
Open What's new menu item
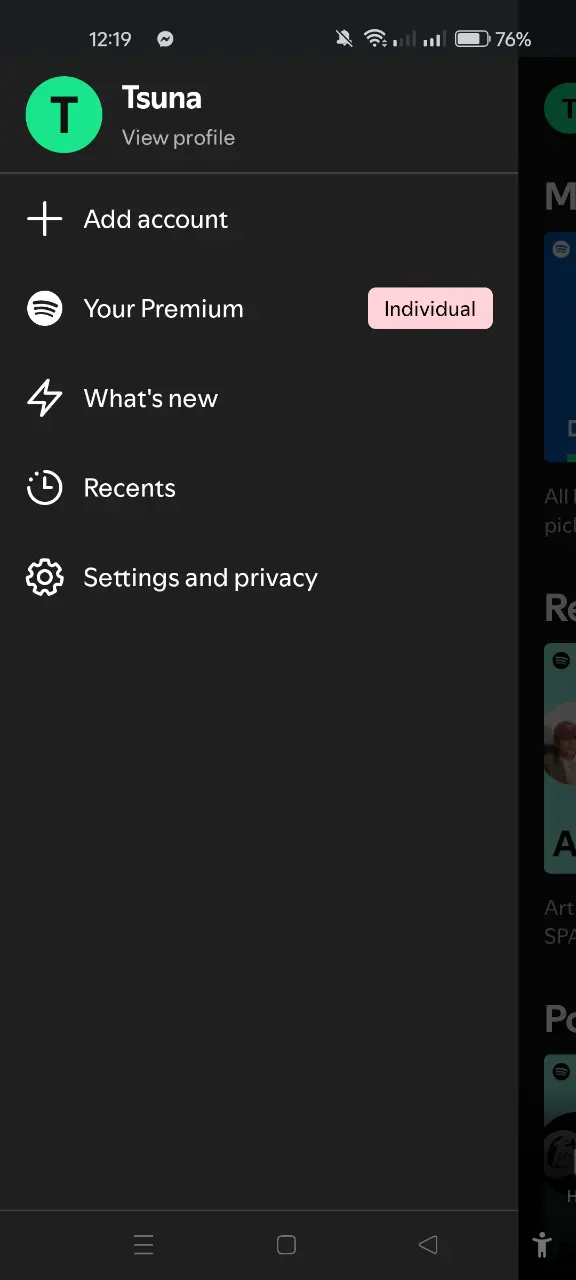(x=259, y=398)
